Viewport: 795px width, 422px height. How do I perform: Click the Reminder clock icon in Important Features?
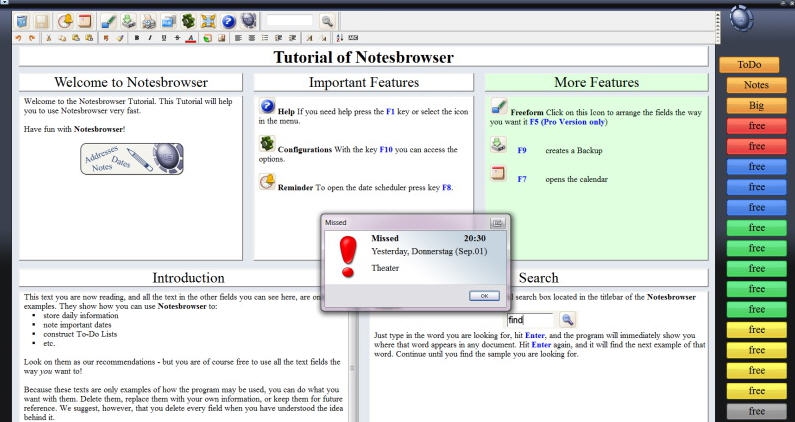[x=267, y=182]
